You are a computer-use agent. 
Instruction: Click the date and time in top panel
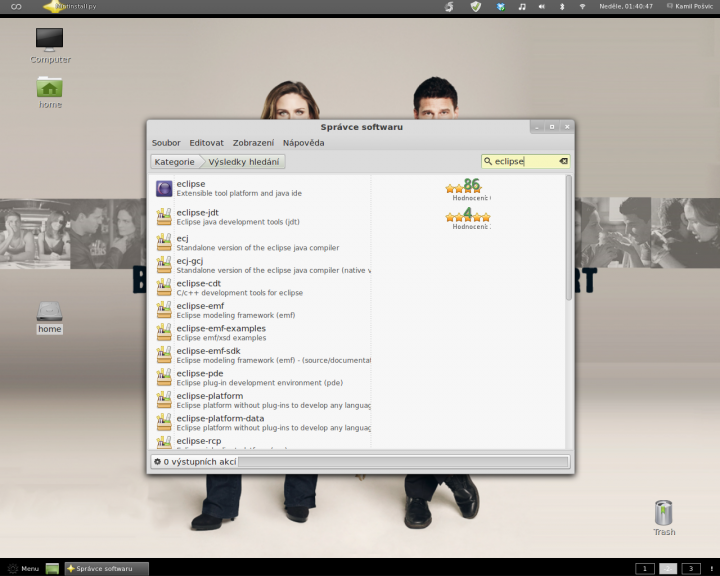625,6
